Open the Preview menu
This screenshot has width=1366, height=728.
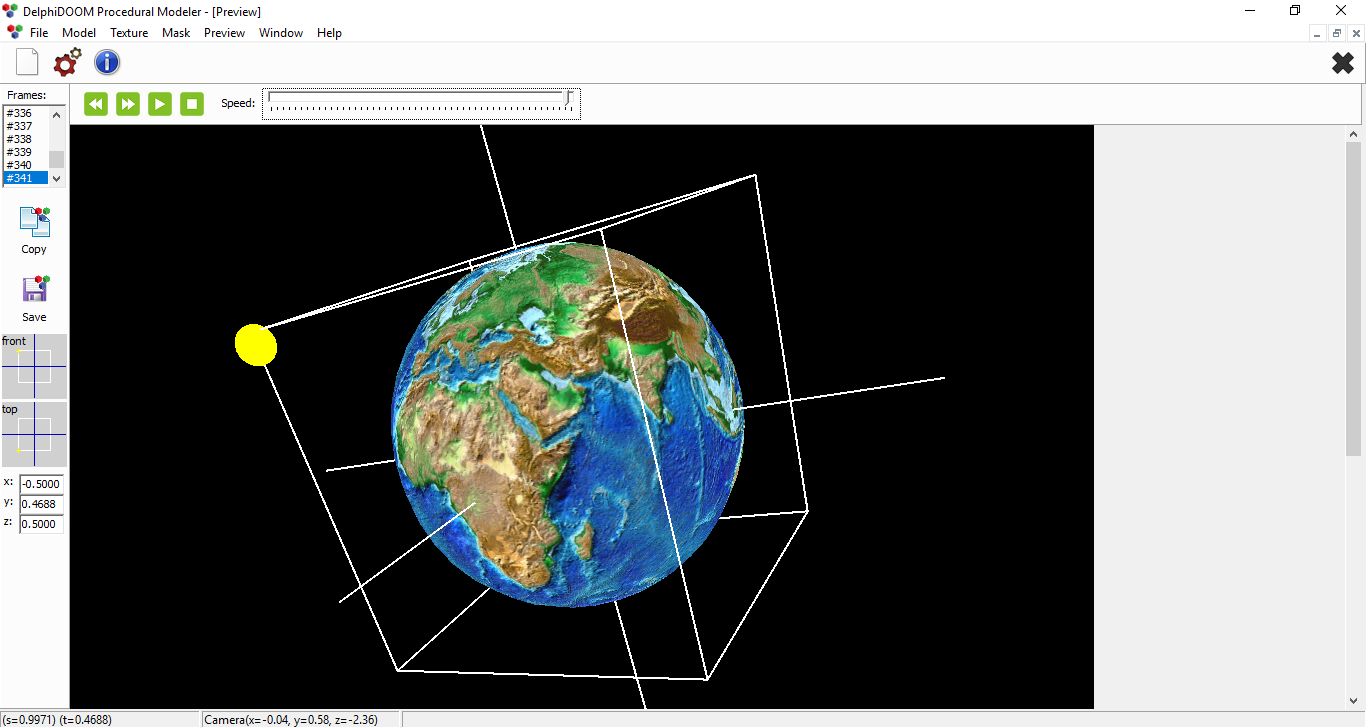[x=224, y=32]
